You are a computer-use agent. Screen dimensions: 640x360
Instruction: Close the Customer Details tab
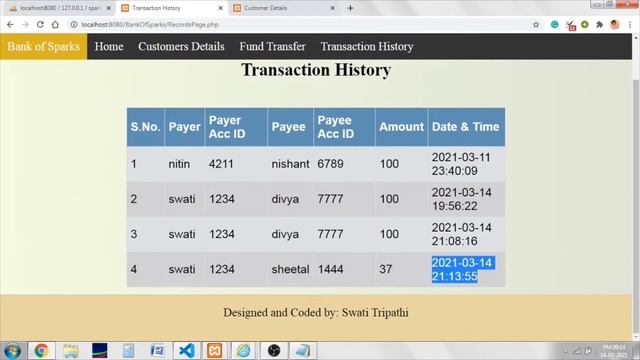[332, 8]
